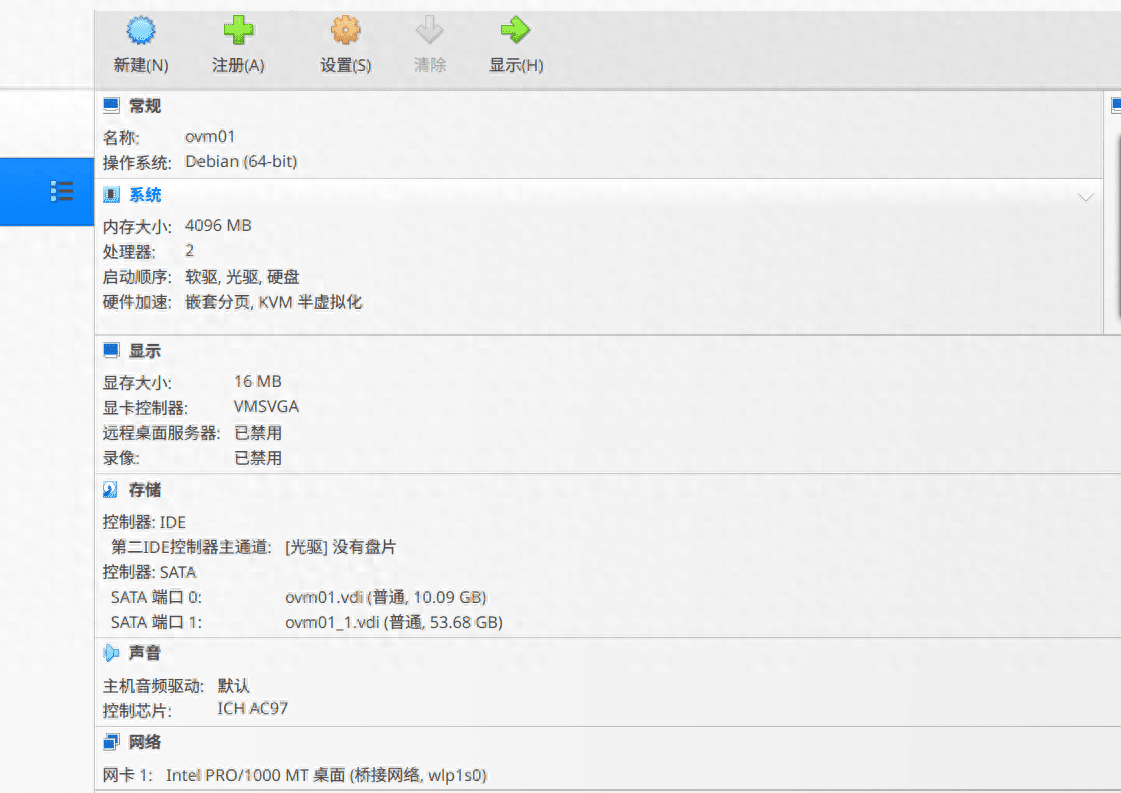Open the 系统 section header title
This screenshot has width=1121, height=793.
(145, 195)
